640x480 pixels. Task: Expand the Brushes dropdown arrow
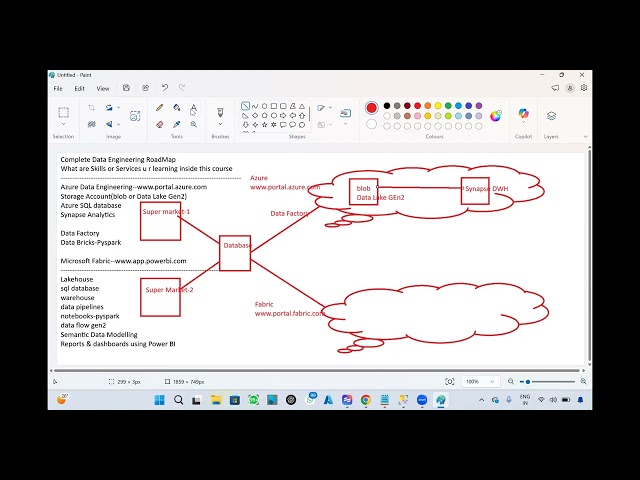pyautogui.click(x=220, y=124)
